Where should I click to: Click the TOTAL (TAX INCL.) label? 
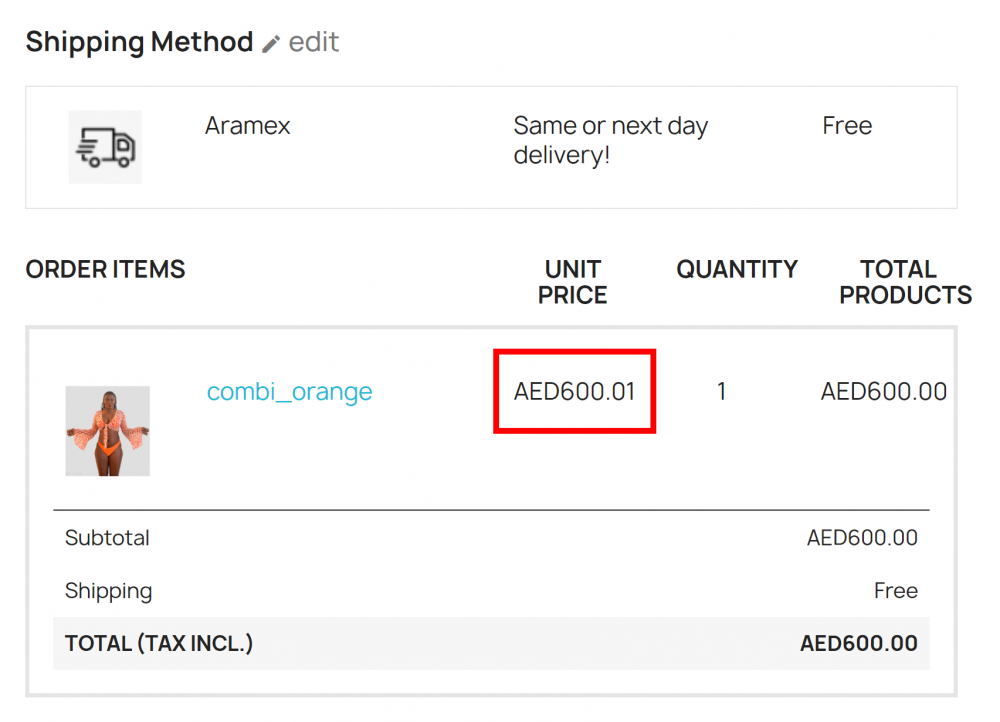[x=159, y=644]
